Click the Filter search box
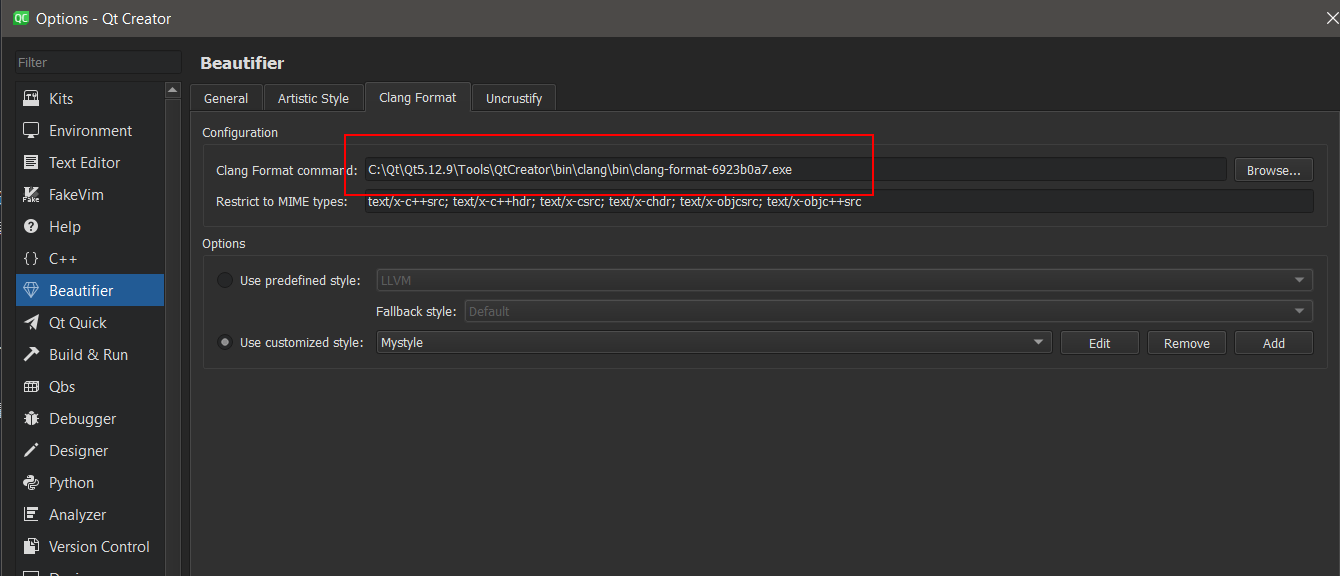Viewport: 1340px width, 576px height. point(98,62)
